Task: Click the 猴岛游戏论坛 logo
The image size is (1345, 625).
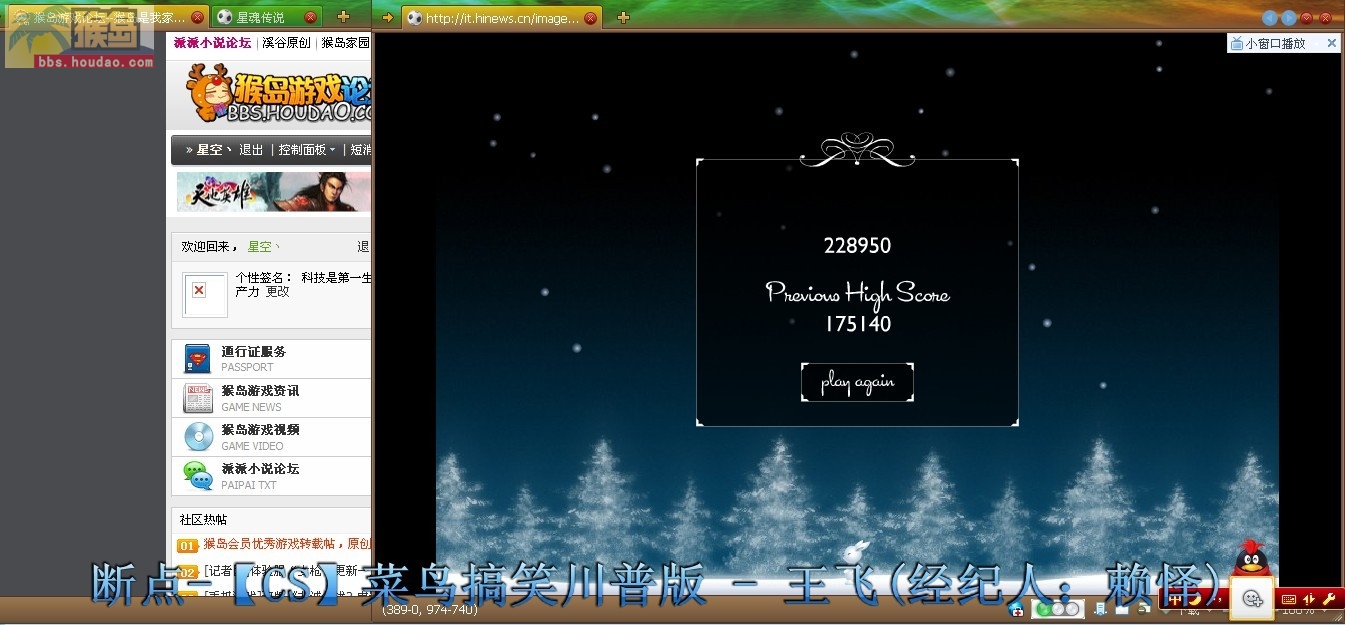Action: 278,95
